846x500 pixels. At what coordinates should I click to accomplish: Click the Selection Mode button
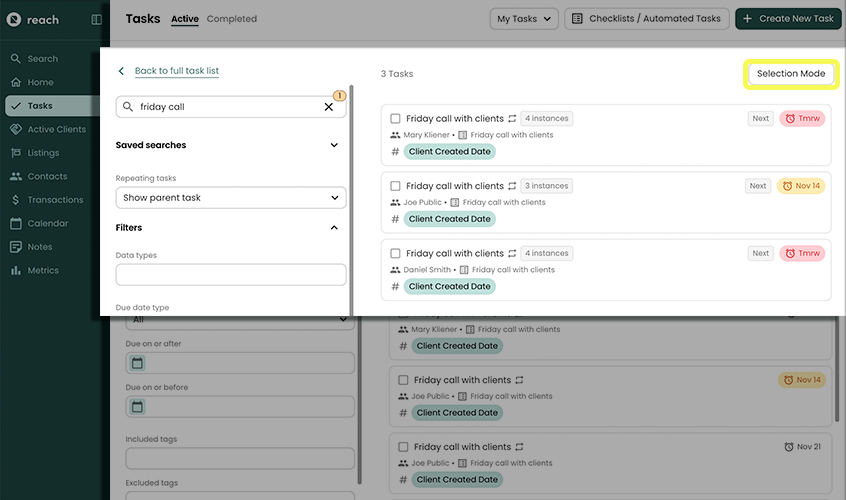pos(790,74)
